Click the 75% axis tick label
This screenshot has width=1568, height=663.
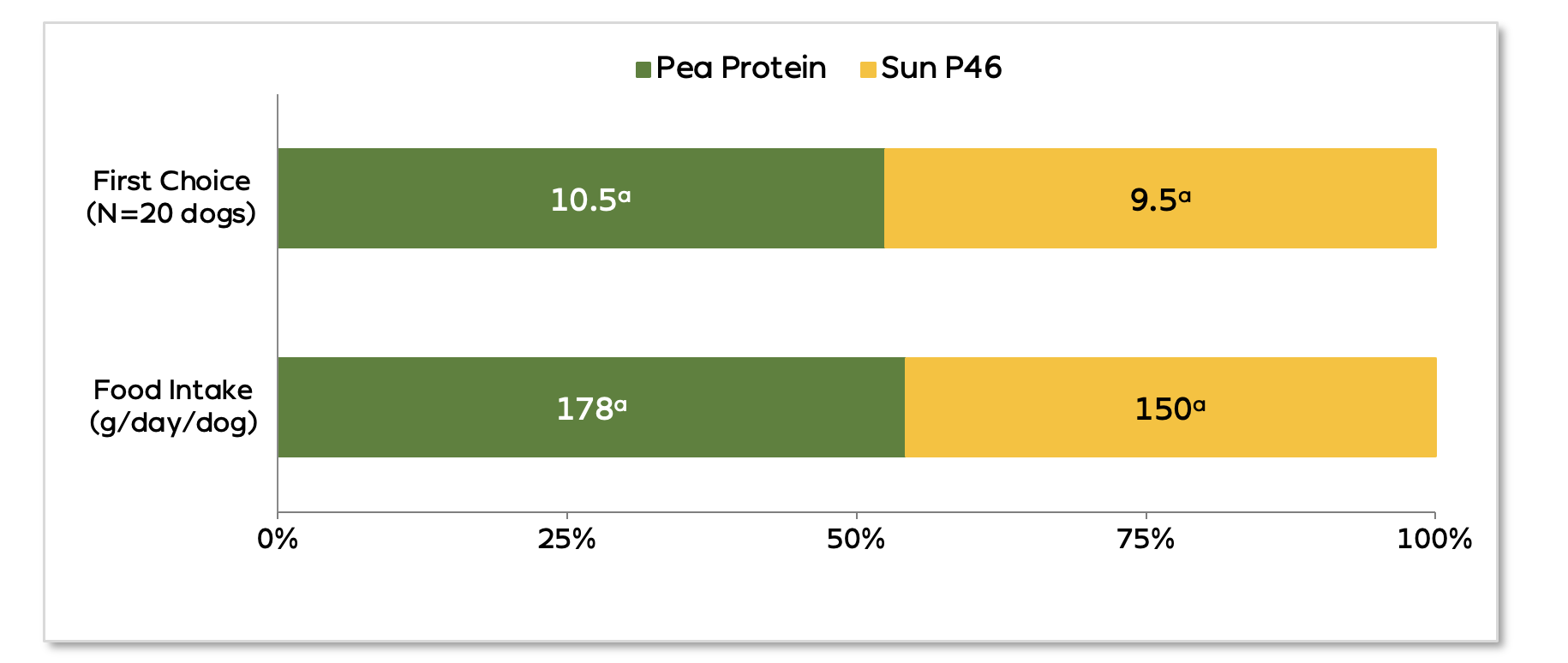click(1146, 539)
